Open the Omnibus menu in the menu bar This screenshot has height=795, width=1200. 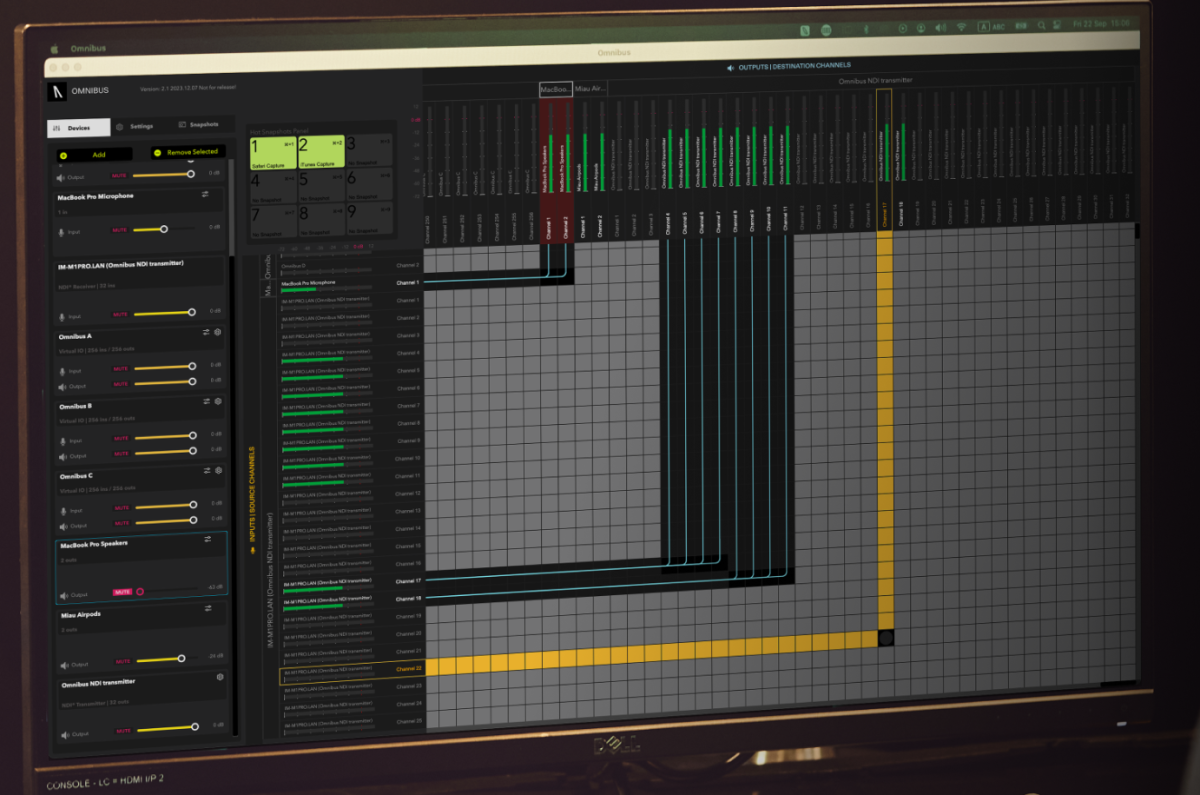87,47
